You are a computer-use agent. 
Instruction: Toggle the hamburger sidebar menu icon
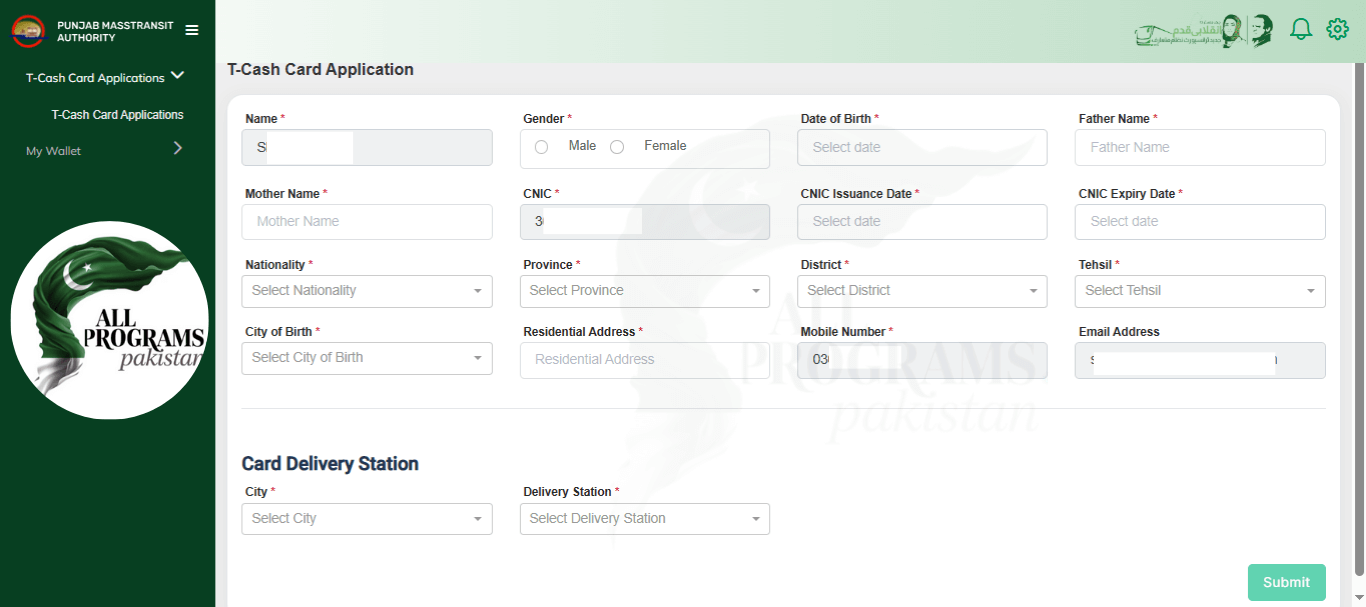(192, 30)
